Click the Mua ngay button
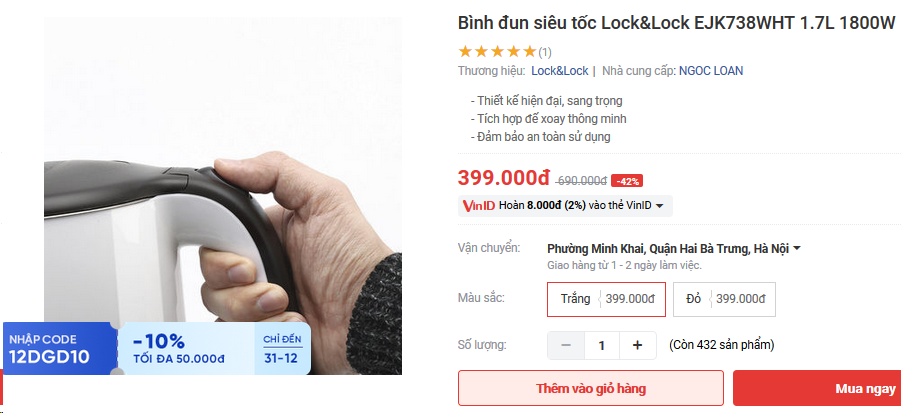 pyautogui.click(x=817, y=388)
